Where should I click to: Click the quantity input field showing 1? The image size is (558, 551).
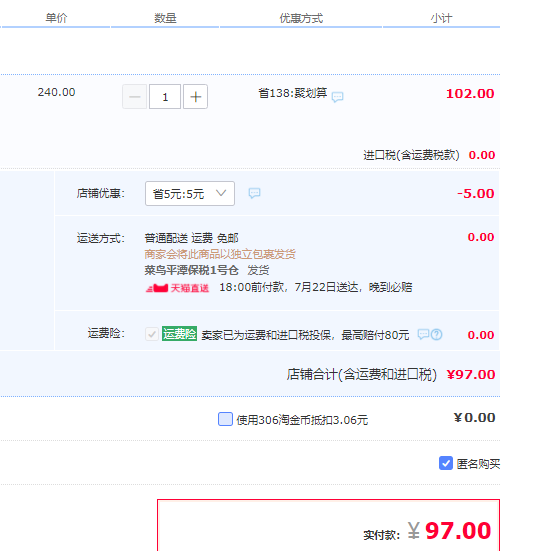pos(165,96)
